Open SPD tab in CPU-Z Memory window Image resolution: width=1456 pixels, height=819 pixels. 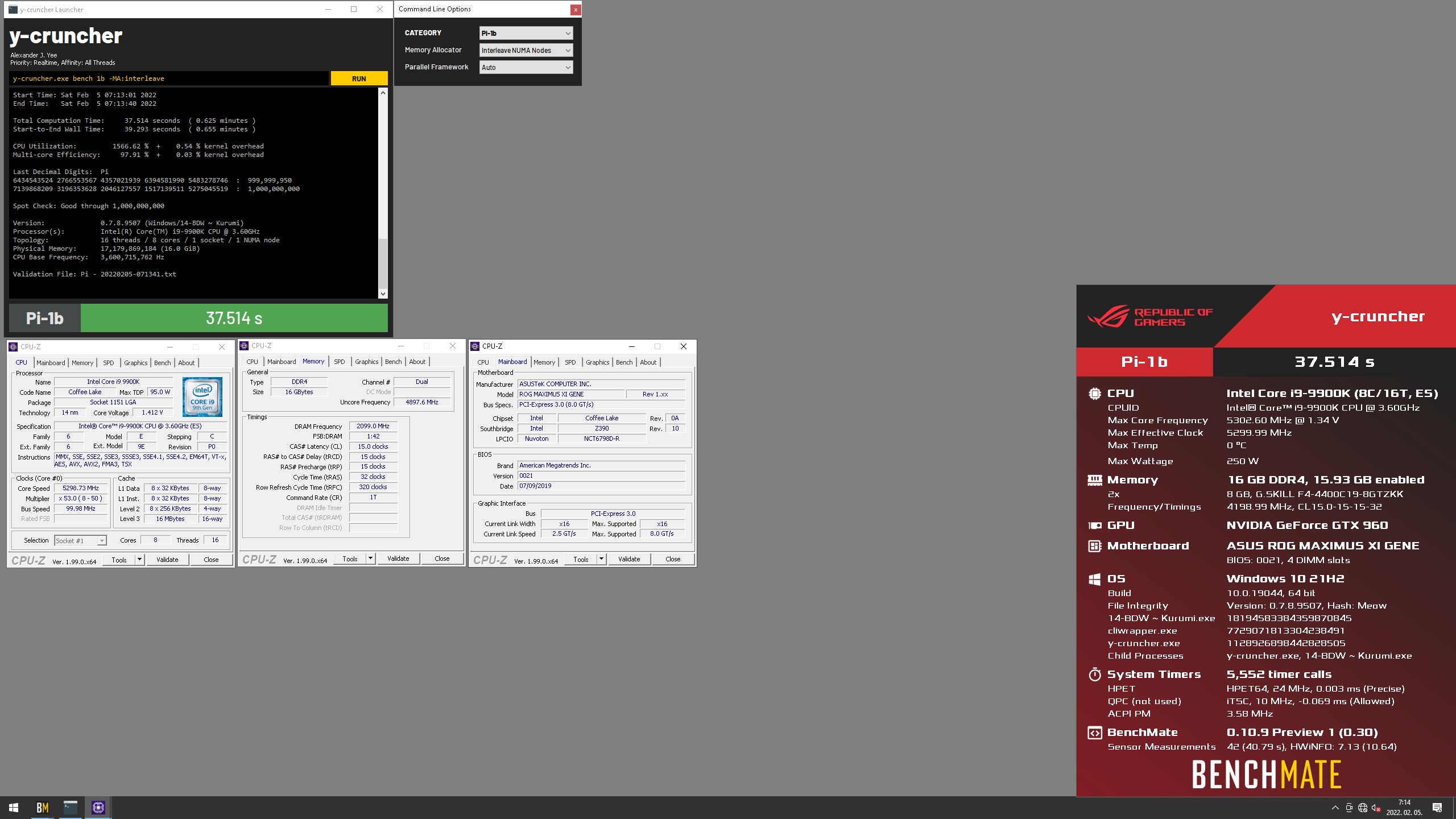pos(339,362)
